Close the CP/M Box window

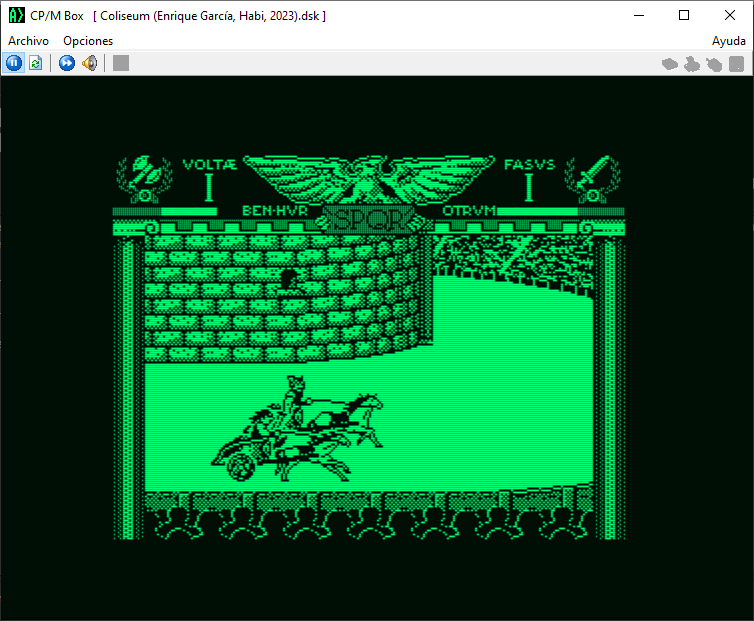click(x=729, y=15)
